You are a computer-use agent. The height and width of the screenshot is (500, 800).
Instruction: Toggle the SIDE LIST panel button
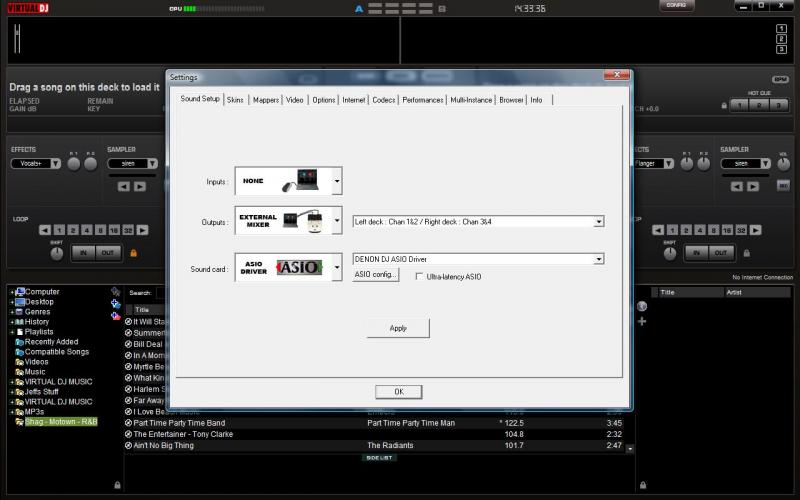tap(379, 458)
